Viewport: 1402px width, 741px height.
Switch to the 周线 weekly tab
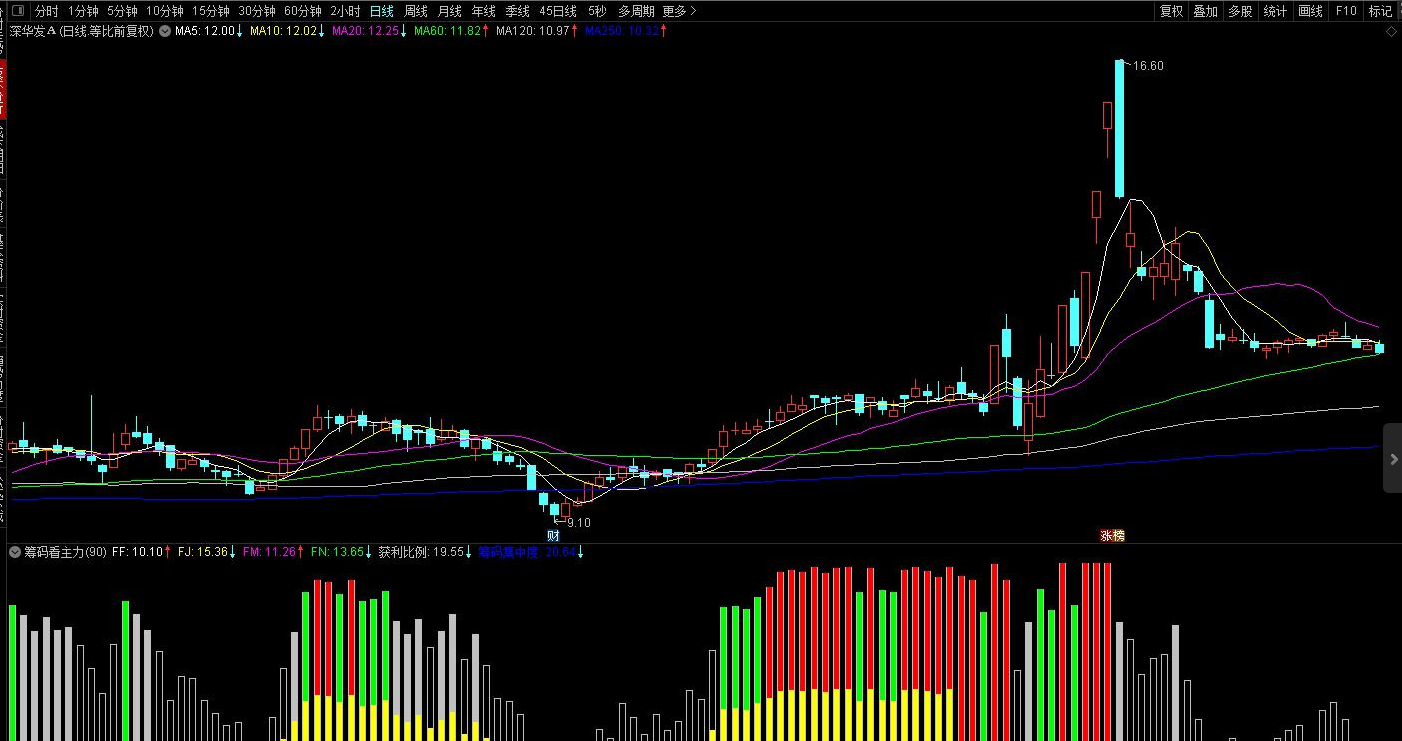416,11
